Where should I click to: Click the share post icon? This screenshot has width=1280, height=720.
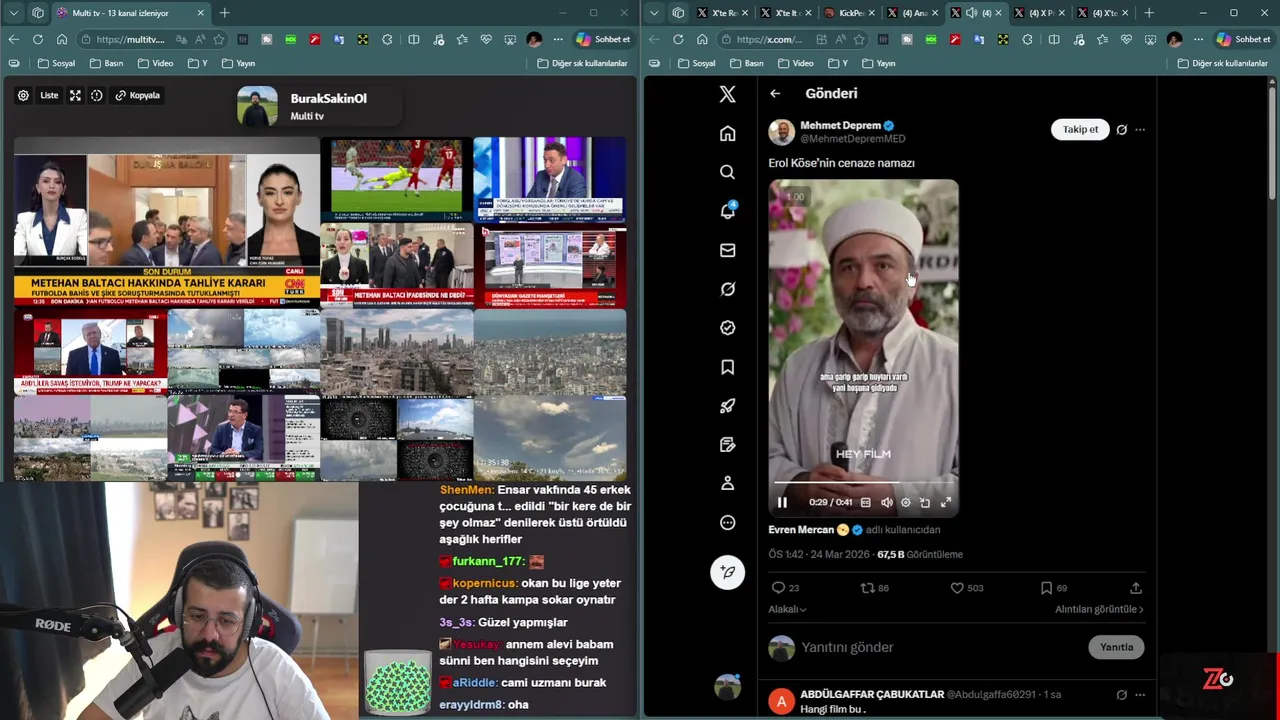click(1136, 588)
